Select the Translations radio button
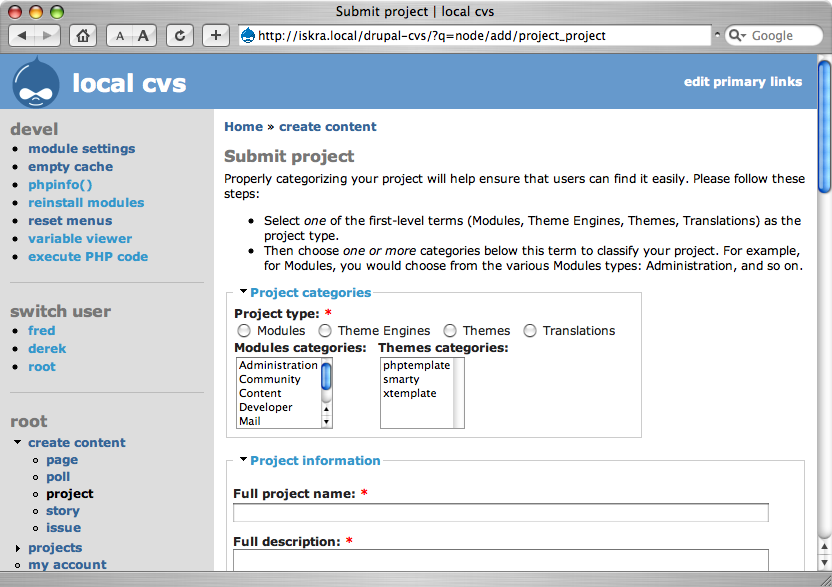Screen dimensions: 832x587 530,331
